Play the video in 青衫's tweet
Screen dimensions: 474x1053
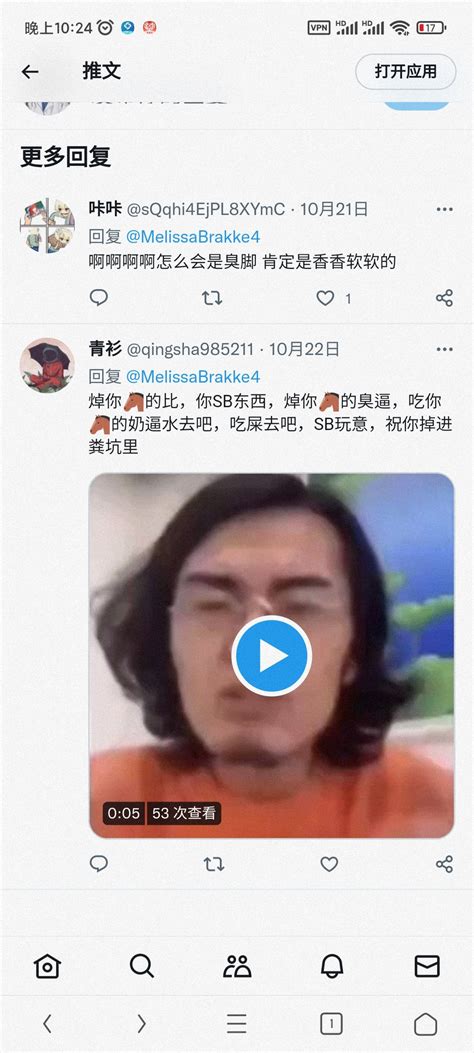(271, 655)
